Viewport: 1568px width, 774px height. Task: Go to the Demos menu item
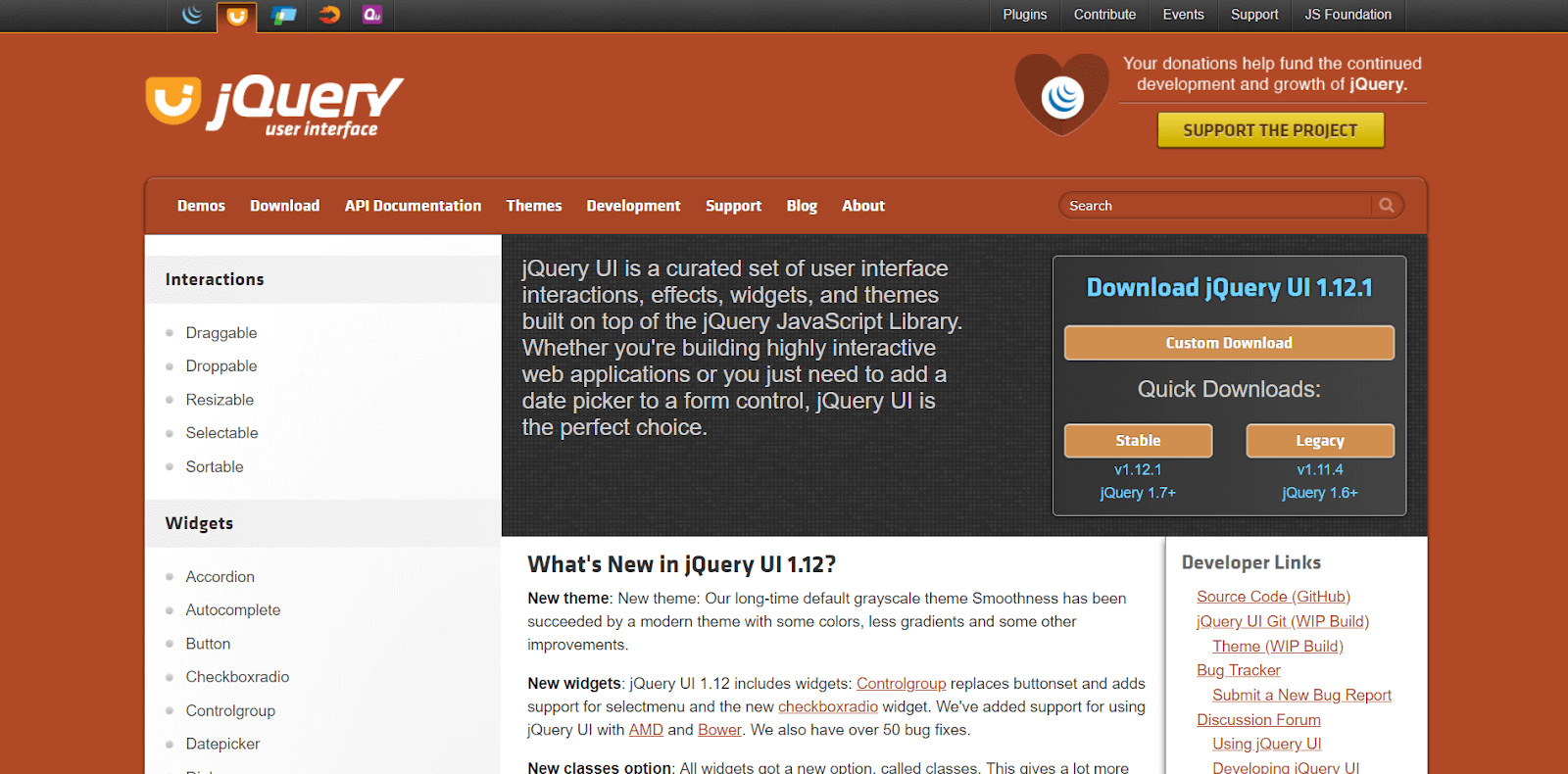201,206
